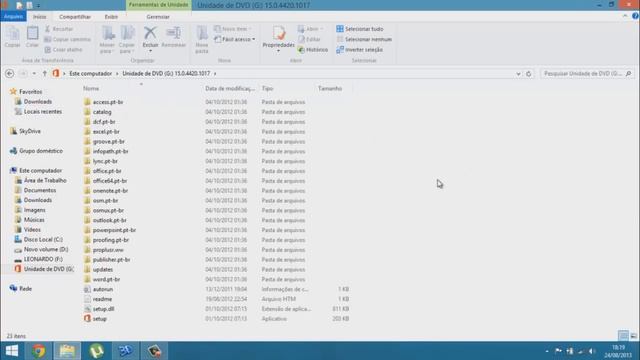Click the Selecionar nenhum option

pyautogui.click(x=364, y=39)
